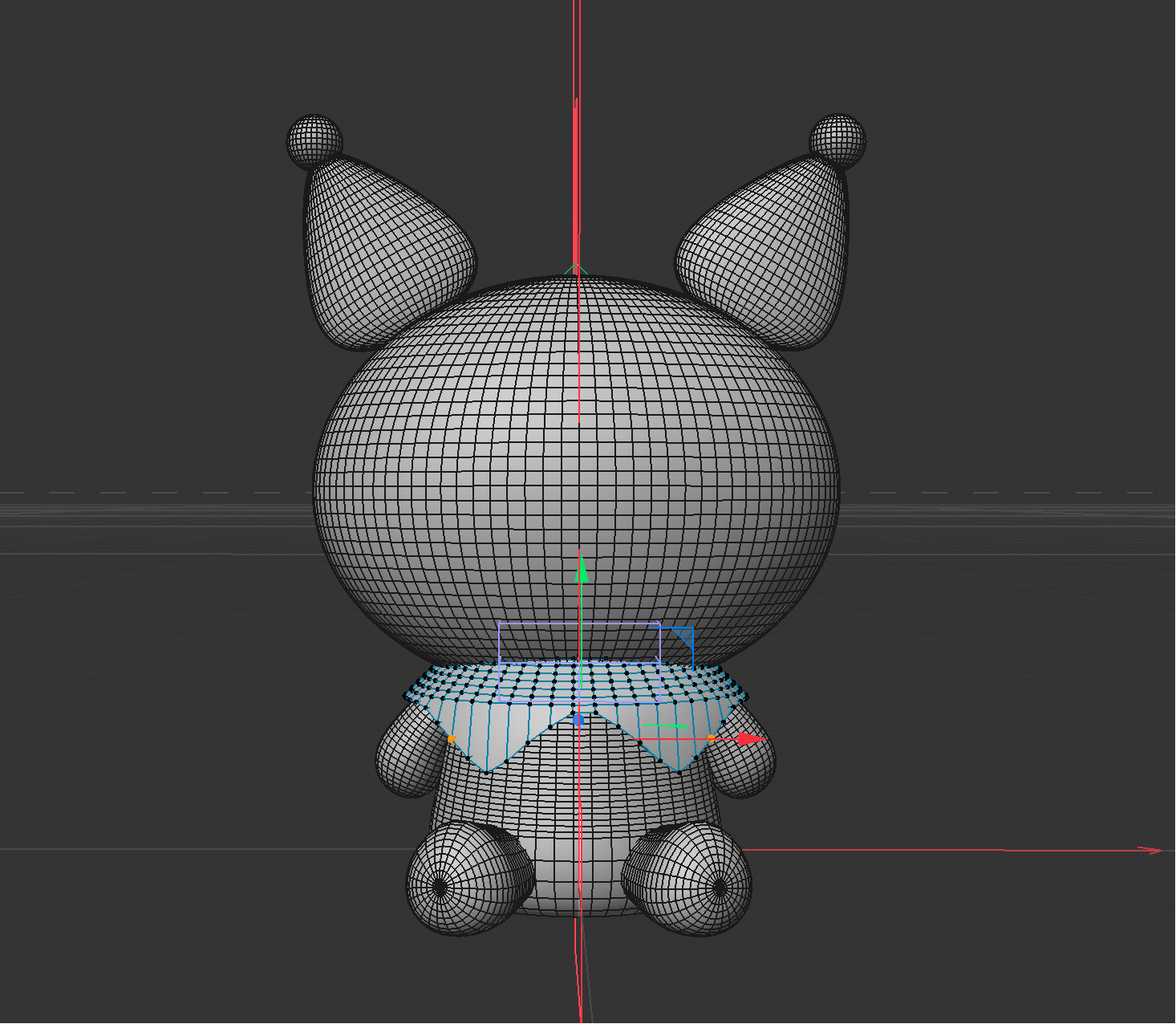Click the left orange gizmo handle
The image size is (1176, 1024).
(451, 738)
